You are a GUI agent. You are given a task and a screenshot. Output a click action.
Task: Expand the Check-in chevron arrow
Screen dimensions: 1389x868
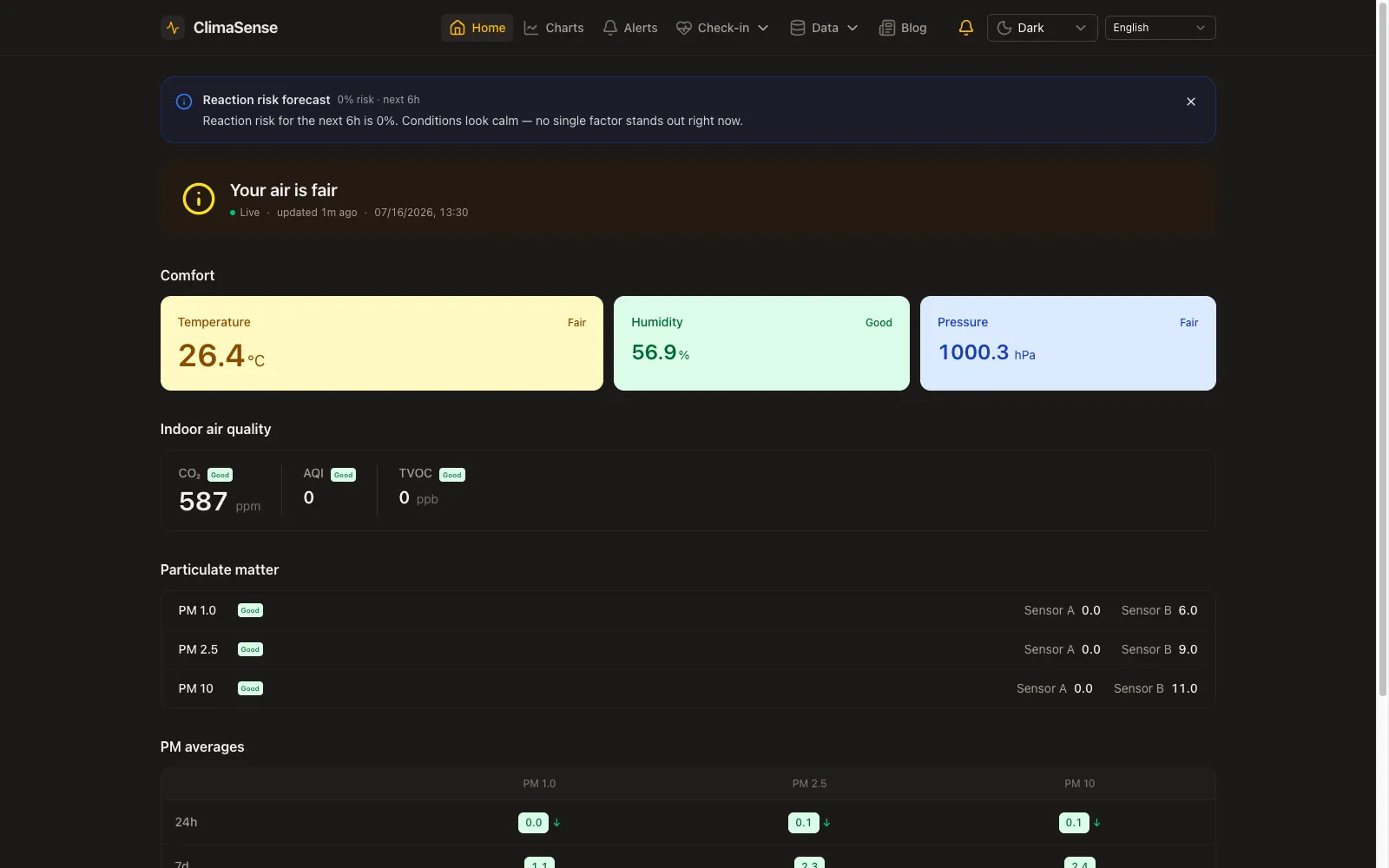click(x=763, y=28)
